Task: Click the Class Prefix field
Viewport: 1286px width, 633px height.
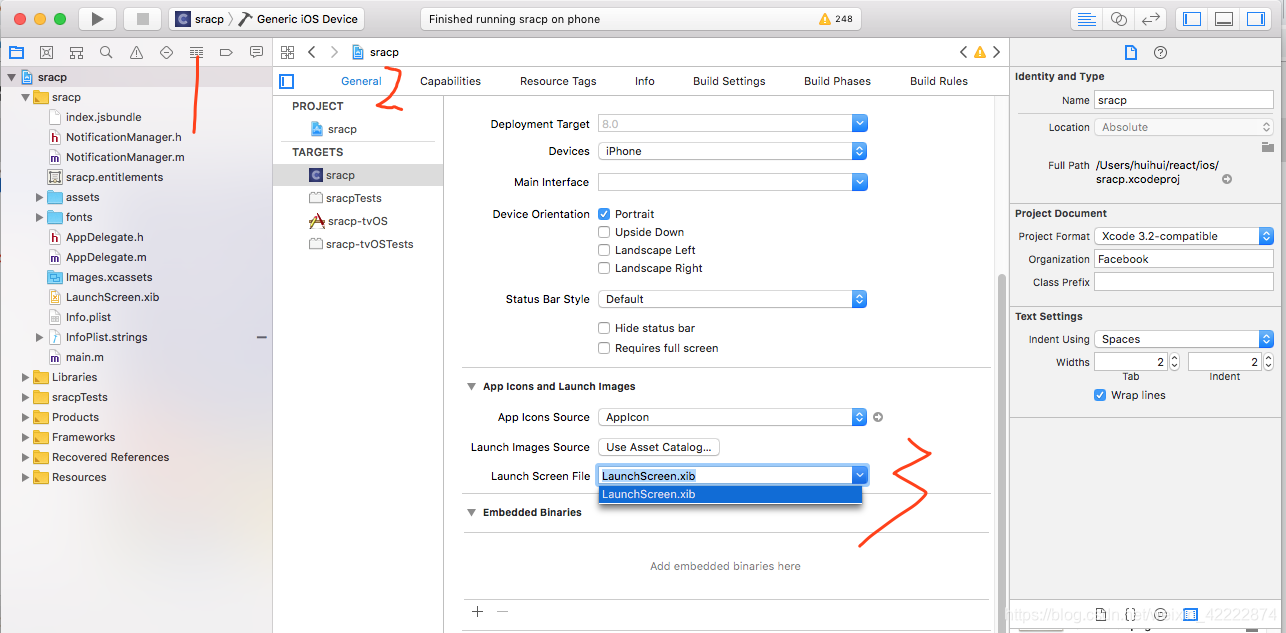Action: point(1184,282)
